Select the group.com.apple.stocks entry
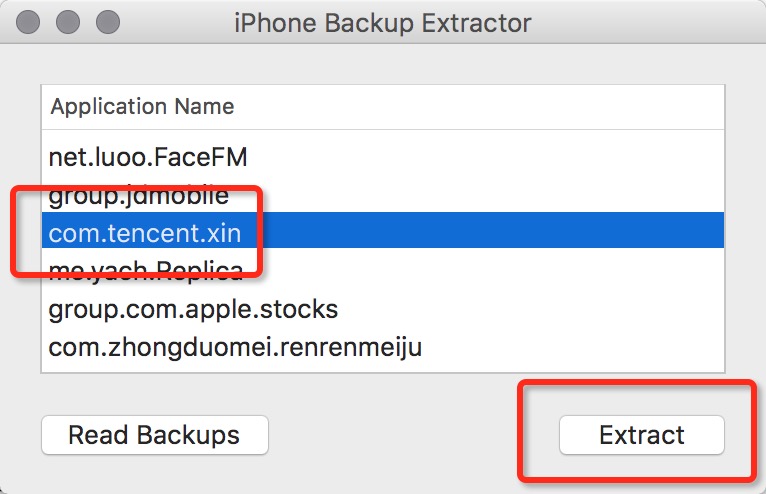The image size is (766, 494). [x=193, y=309]
